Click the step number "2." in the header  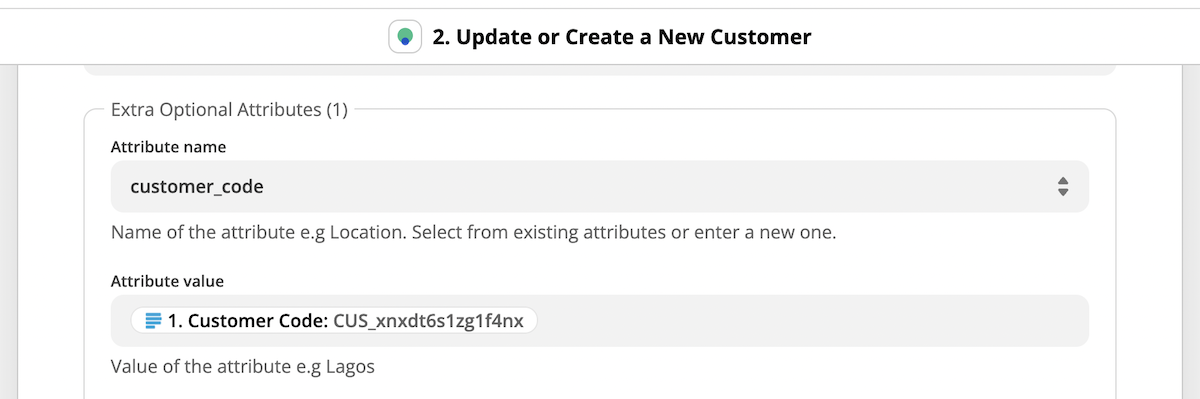pyautogui.click(x=441, y=38)
